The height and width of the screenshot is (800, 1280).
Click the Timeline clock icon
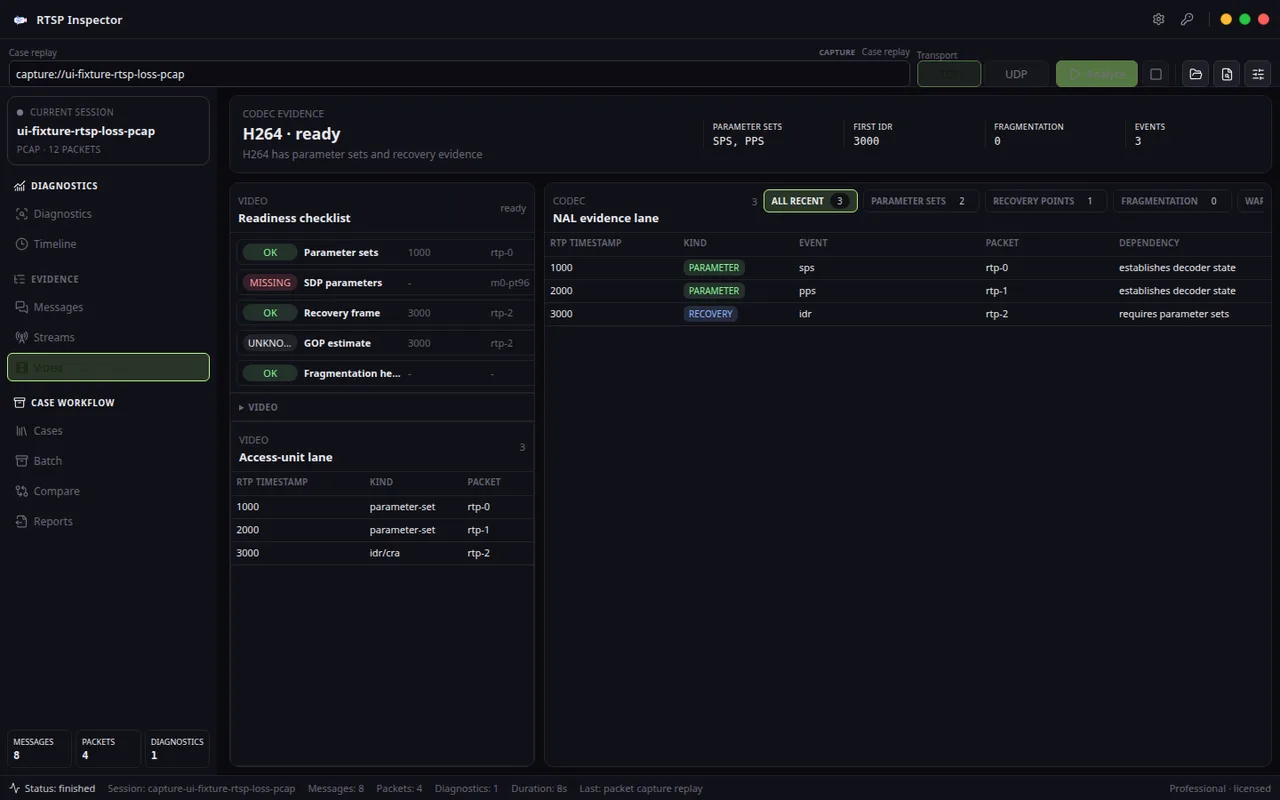[x=22, y=244]
